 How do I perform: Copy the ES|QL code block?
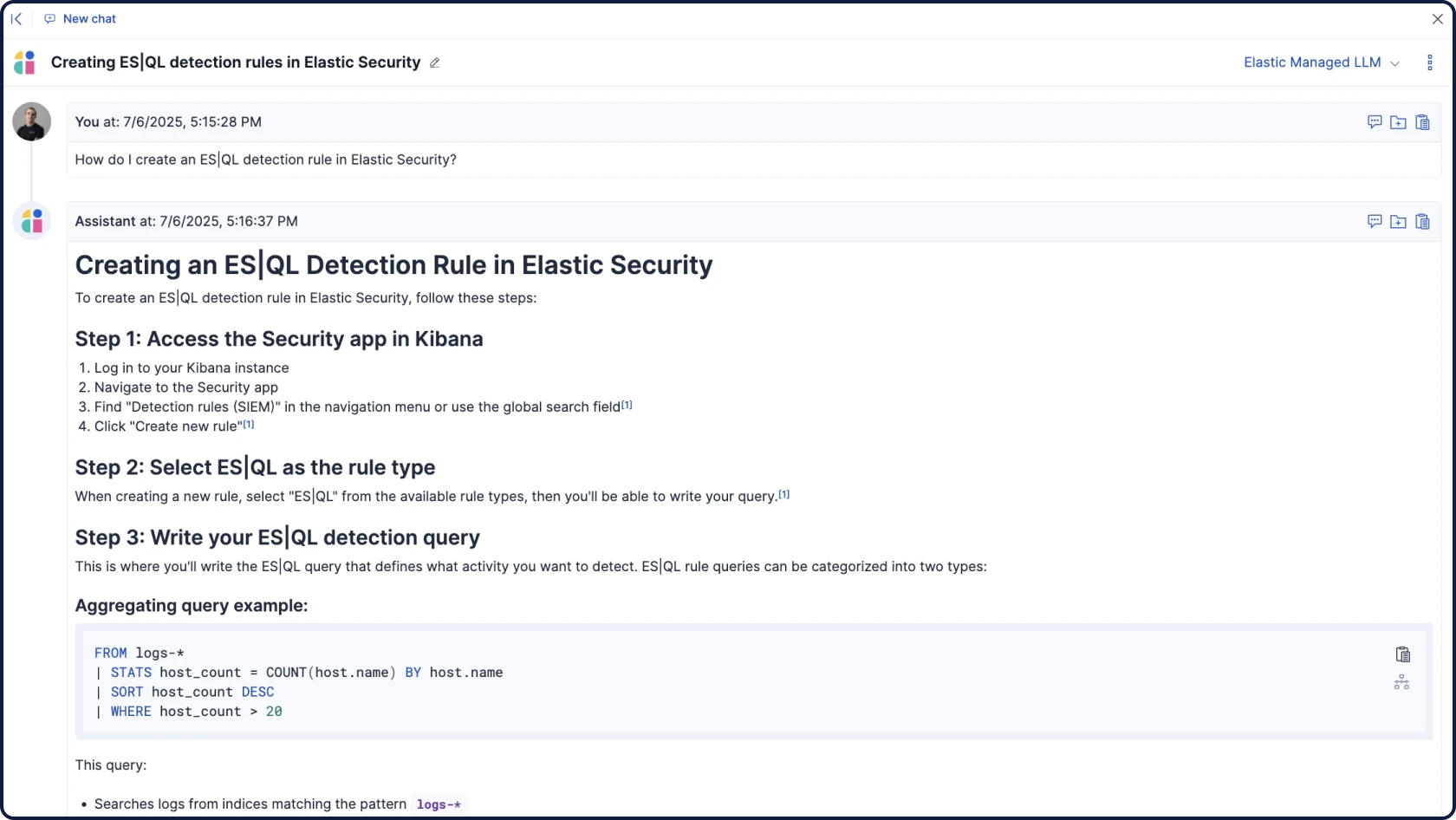pos(1403,654)
